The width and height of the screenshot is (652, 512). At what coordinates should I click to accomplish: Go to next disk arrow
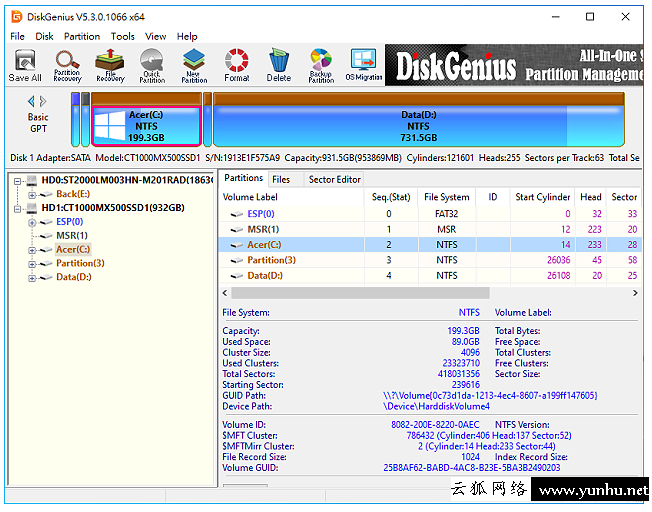tap(43, 101)
